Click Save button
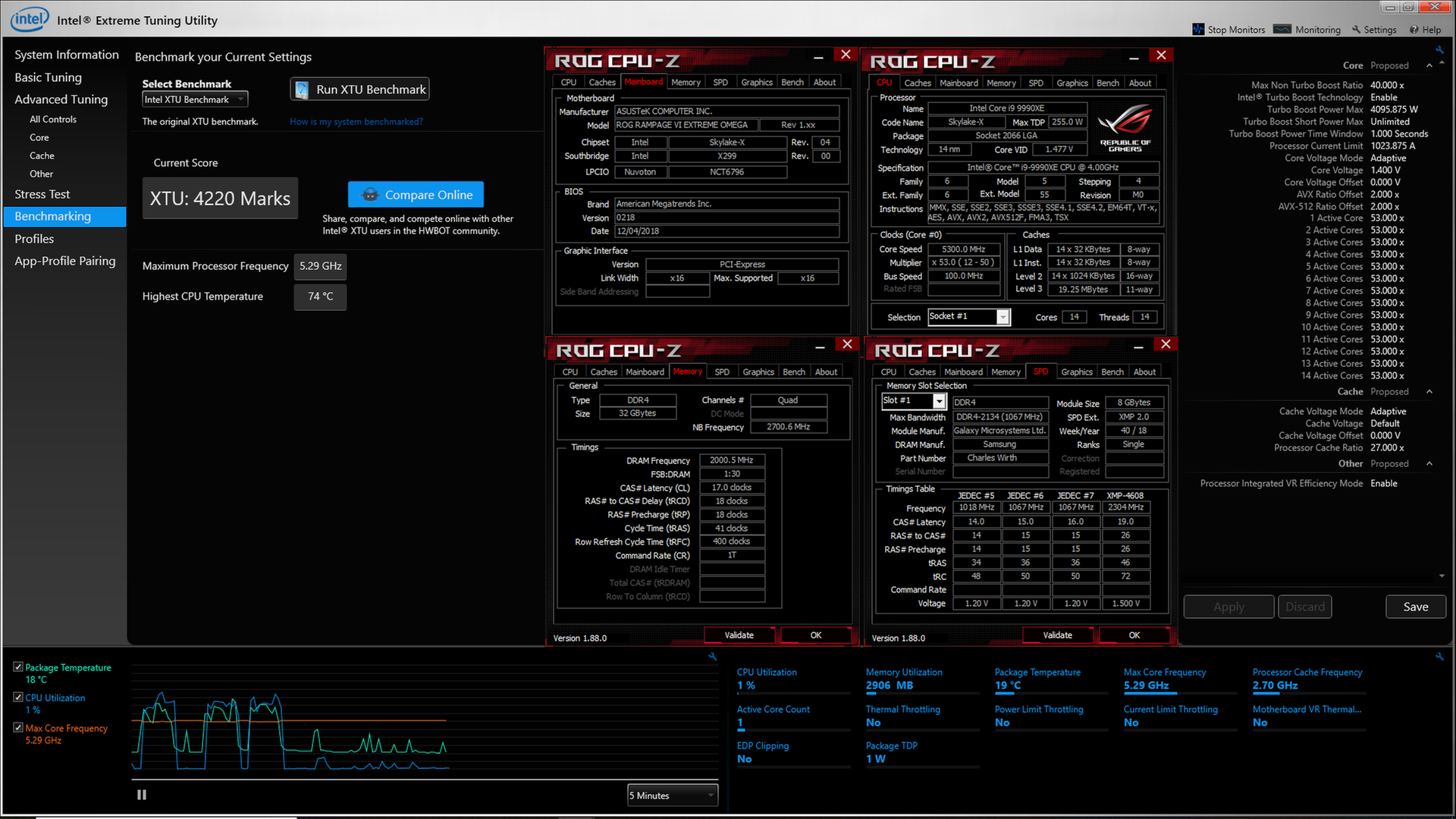This screenshot has width=1456, height=819. coord(1415,607)
